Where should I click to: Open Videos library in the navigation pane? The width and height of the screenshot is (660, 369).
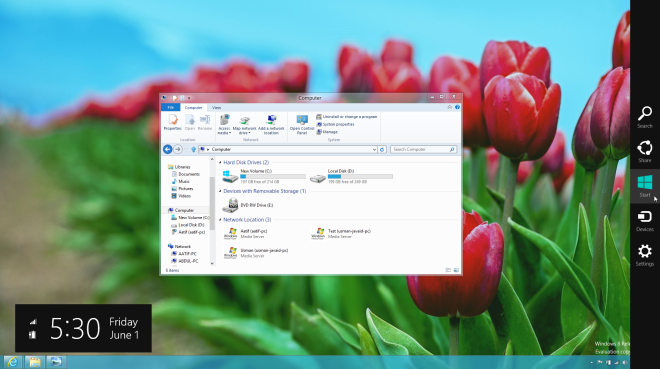[x=181, y=196]
